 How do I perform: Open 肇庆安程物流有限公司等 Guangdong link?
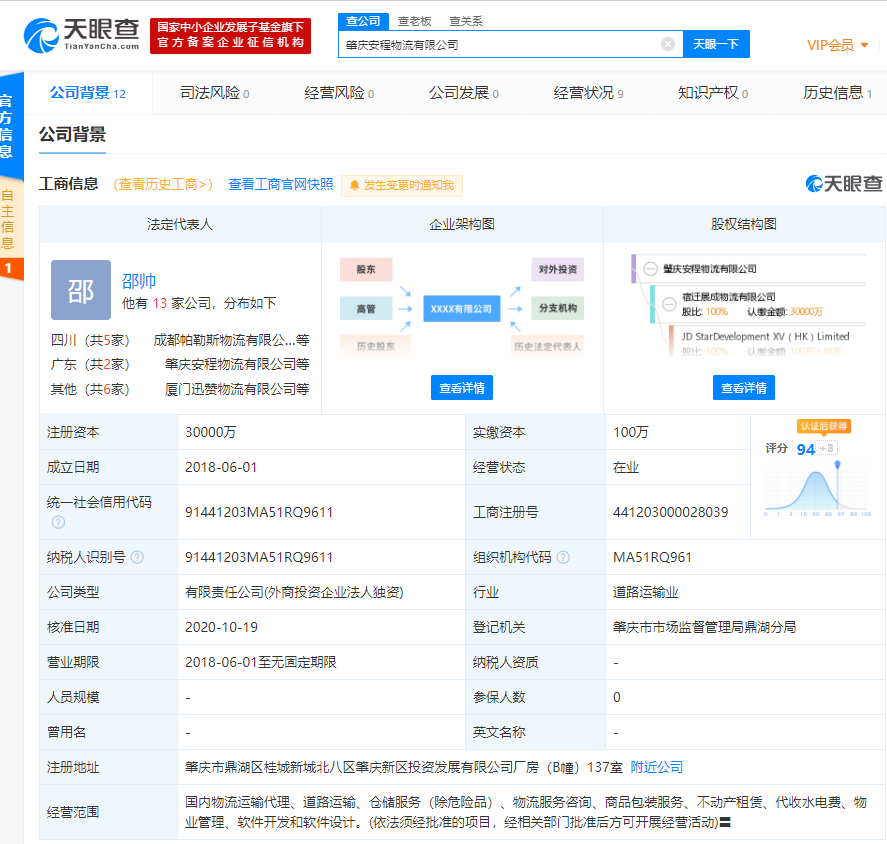(237, 364)
